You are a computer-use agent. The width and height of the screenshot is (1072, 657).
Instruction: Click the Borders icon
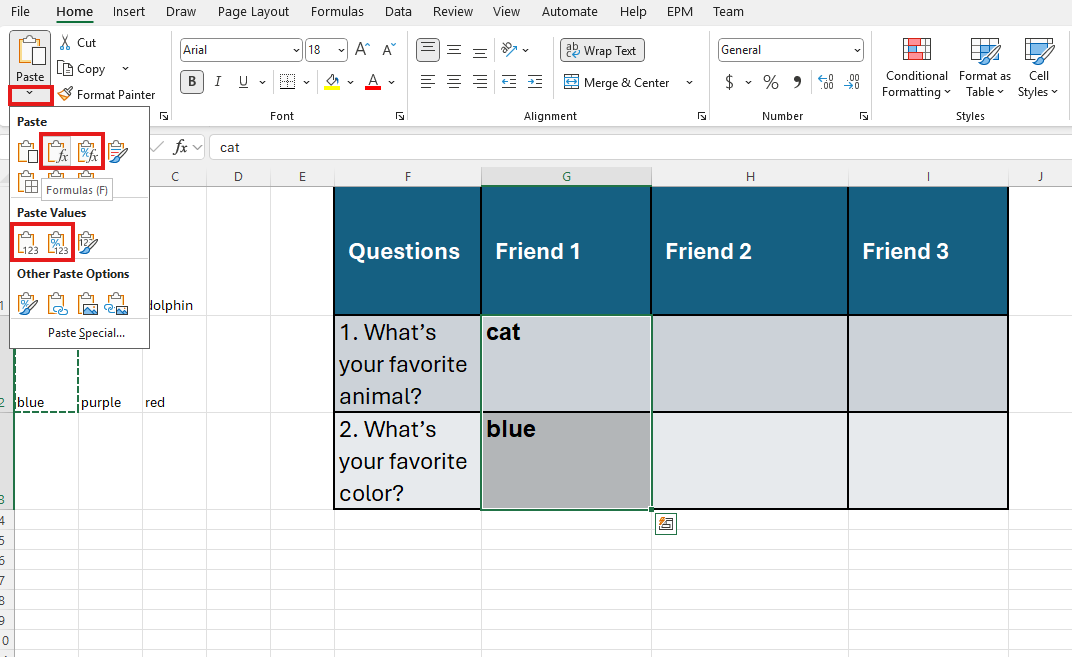tap(288, 82)
